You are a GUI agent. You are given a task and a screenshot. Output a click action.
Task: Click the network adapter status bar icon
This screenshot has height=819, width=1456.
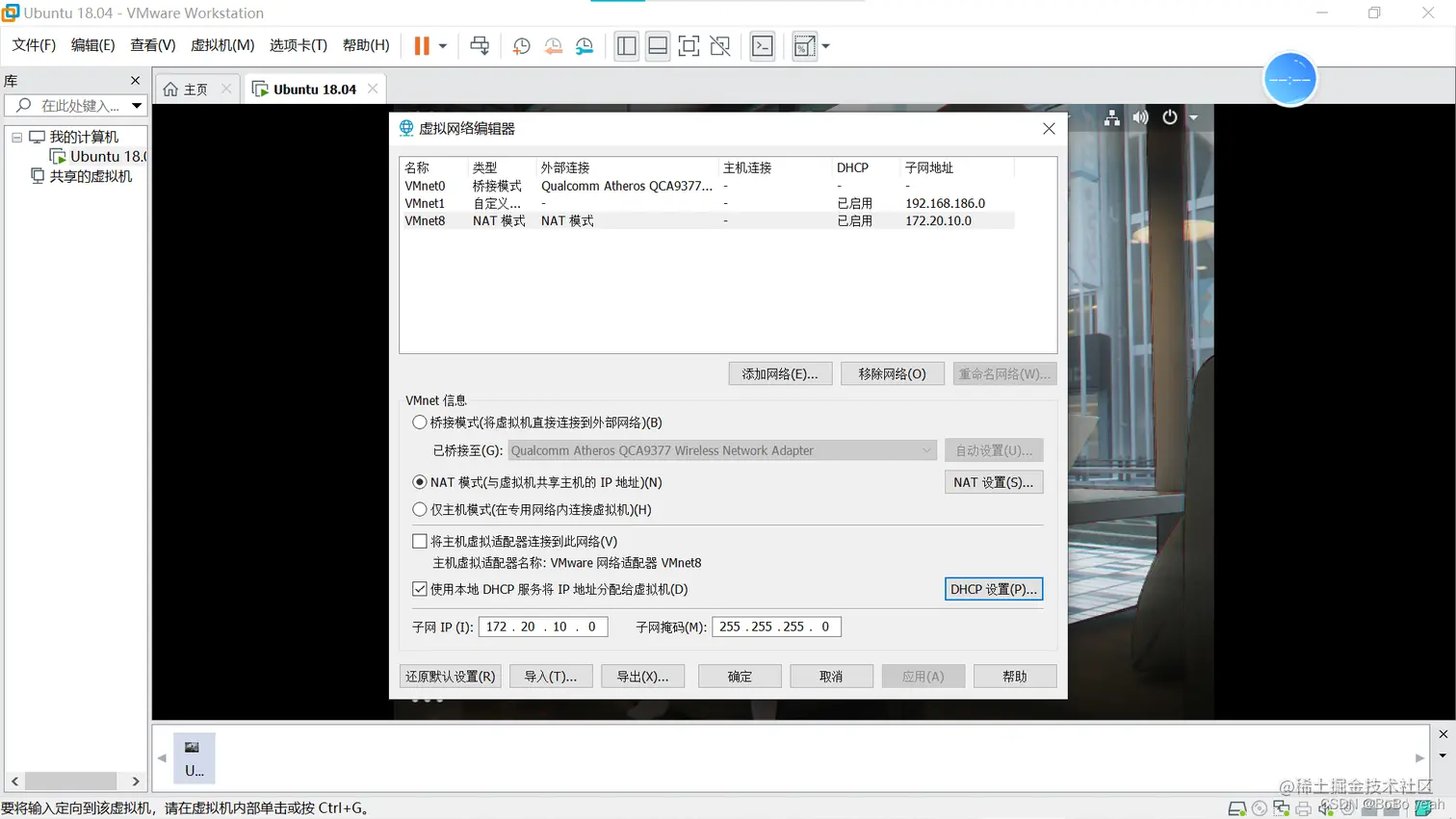click(x=1282, y=808)
